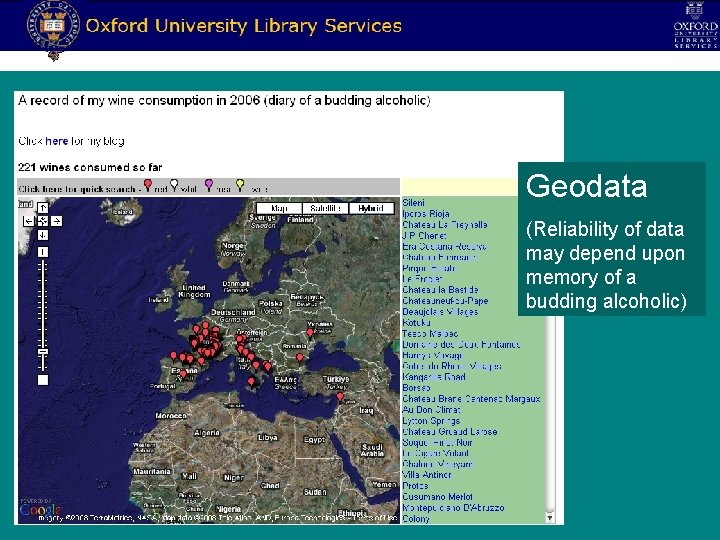
Task: Select Chateau Gruaud Larose entry
Action: [450, 432]
